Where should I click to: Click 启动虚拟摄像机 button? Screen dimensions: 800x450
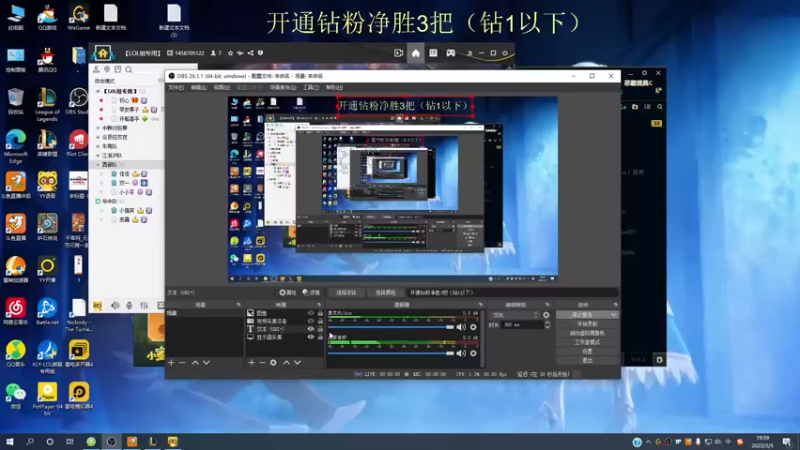[x=587, y=333]
